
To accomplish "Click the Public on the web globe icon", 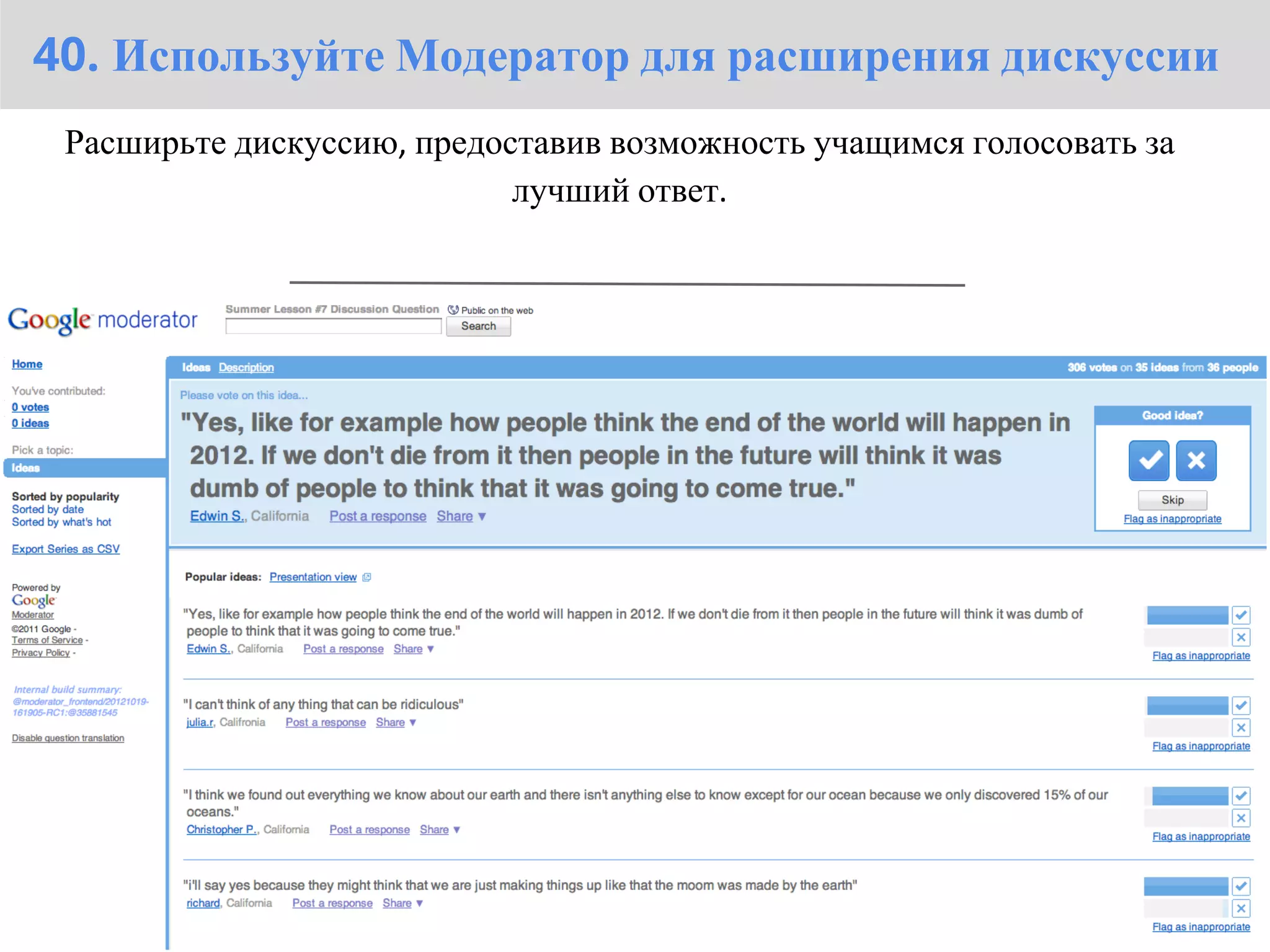I will 453,310.
